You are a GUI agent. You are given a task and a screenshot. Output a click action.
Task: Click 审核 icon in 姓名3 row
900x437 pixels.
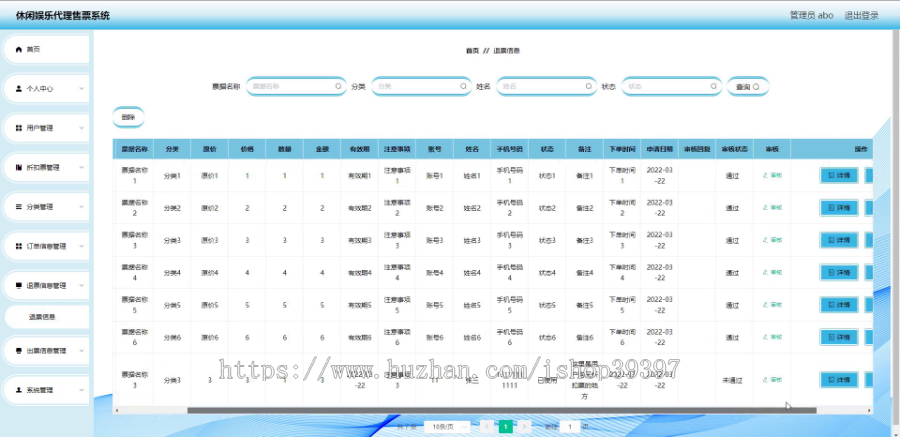[765, 240]
